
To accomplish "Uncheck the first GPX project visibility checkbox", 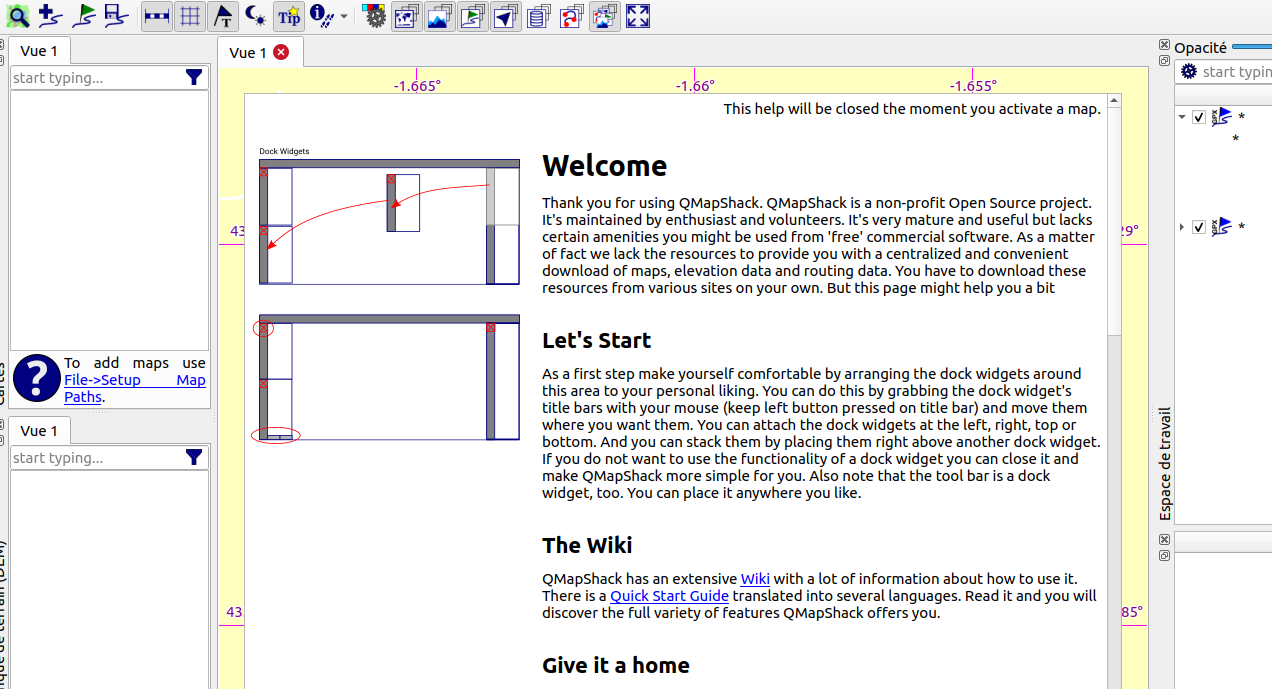I will 1198,117.
